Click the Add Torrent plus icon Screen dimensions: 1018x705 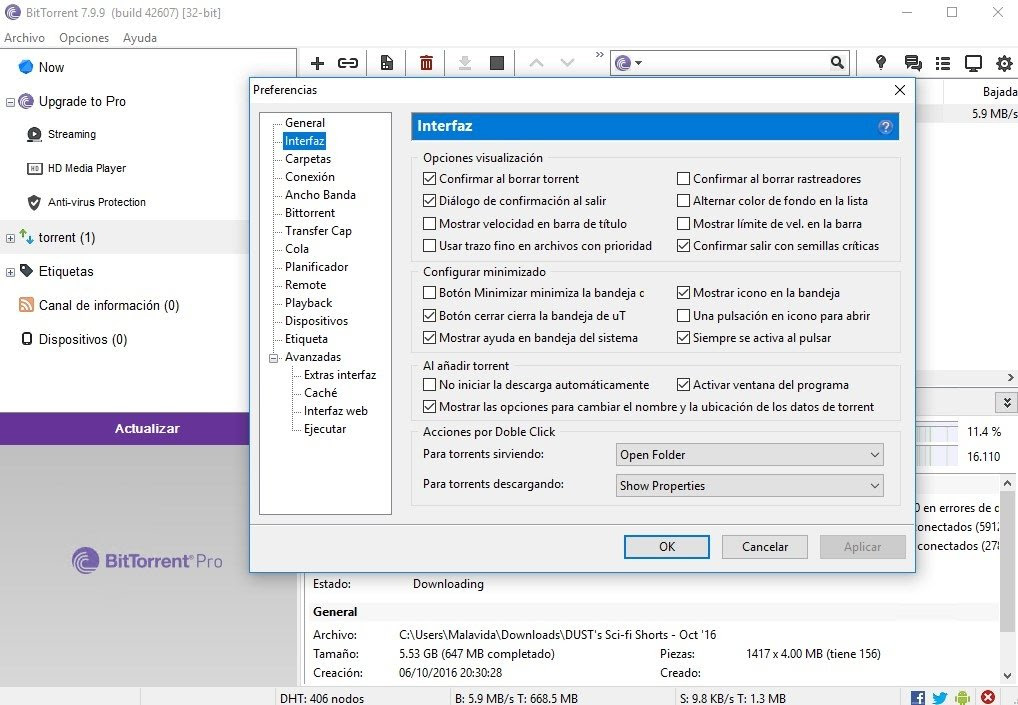(317, 63)
